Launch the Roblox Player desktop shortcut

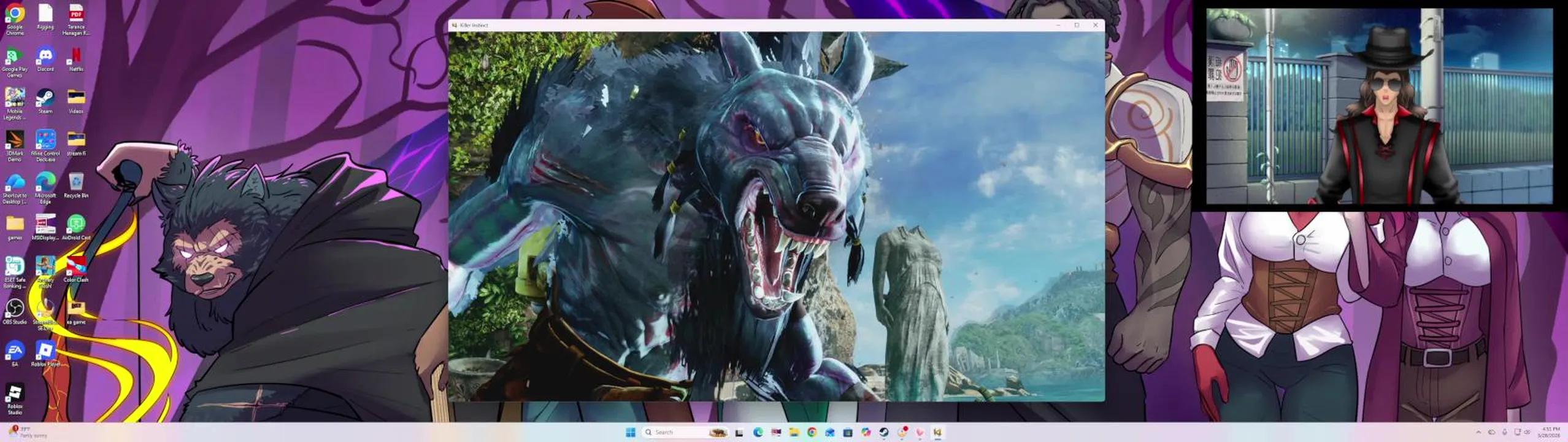click(x=45, y=354)
